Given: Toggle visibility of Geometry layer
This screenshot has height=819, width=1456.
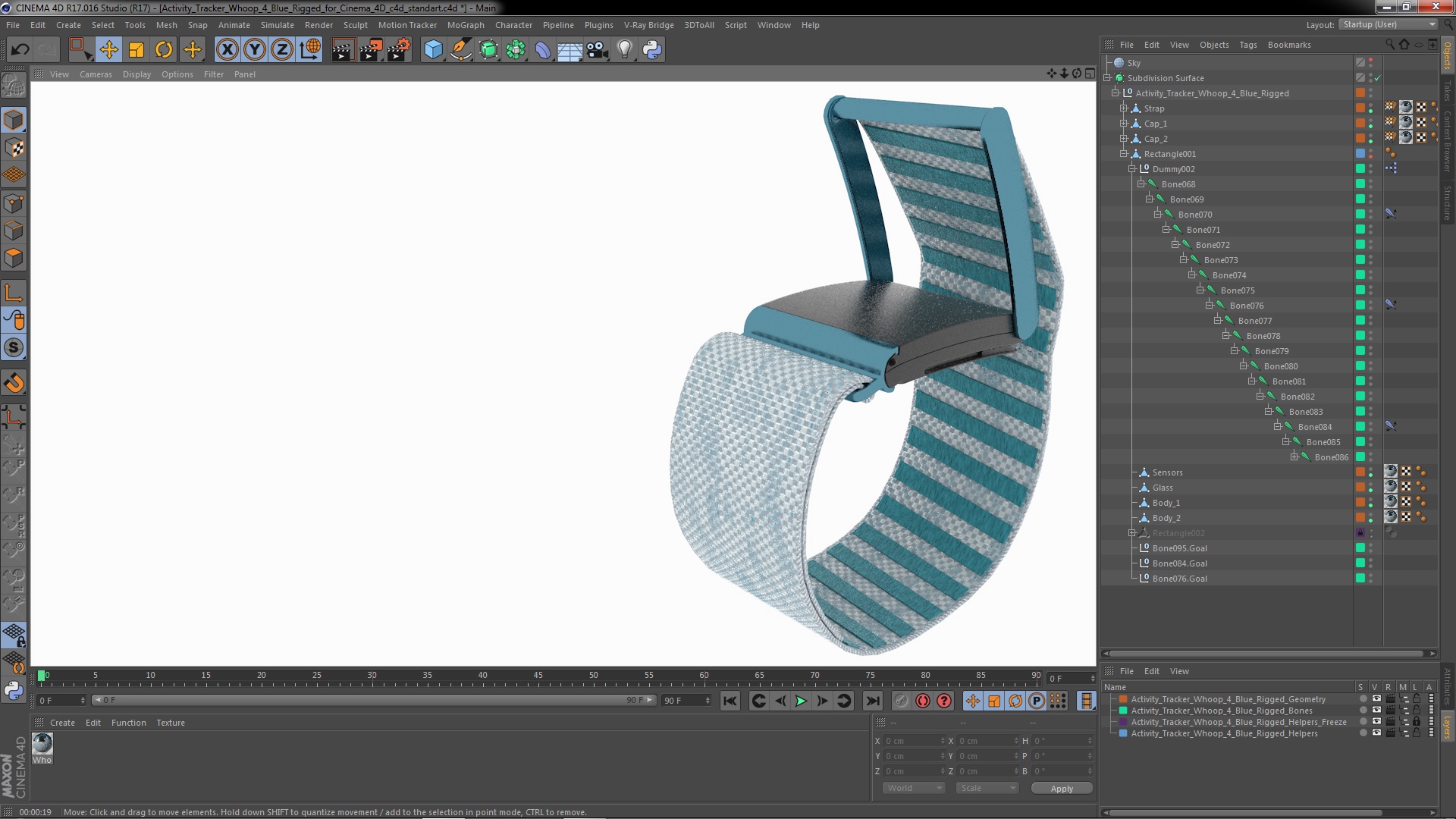Looking at the screenshot, I should pos(1376,699).
